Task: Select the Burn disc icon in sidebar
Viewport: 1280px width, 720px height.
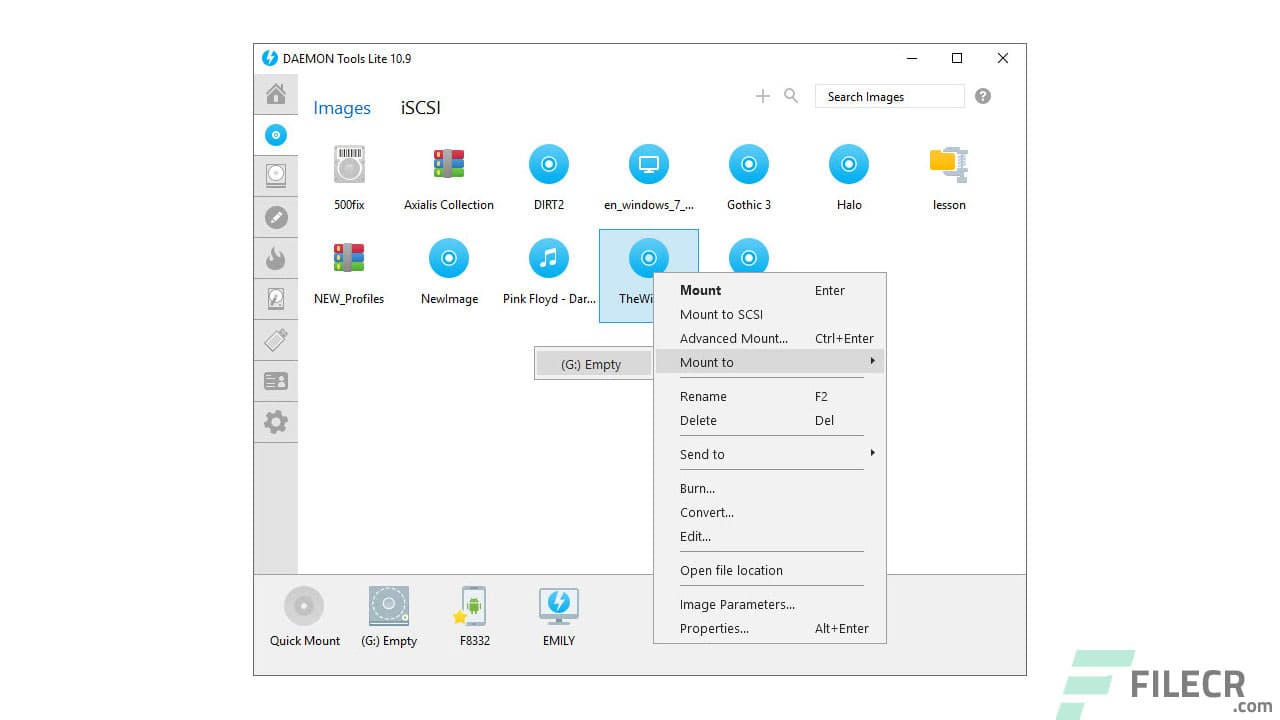Action: (x=276, y=257)
